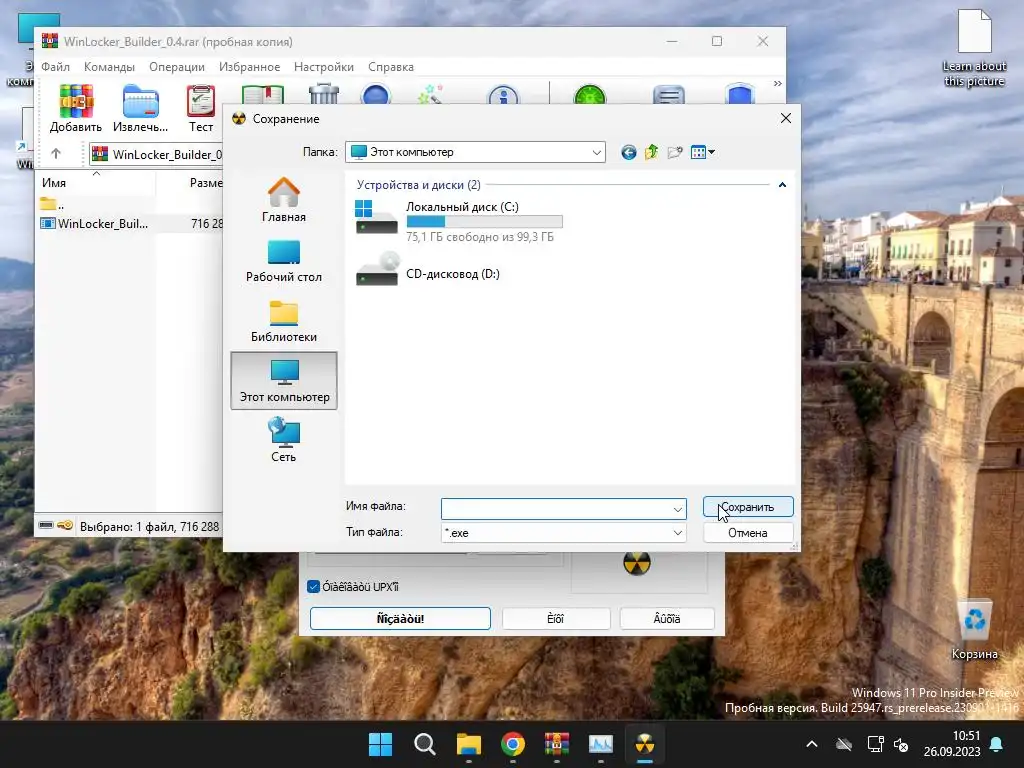Expand the Имя файла combo box arrow
Viewport: 1024px width, 768px height.
pos(677,509)
